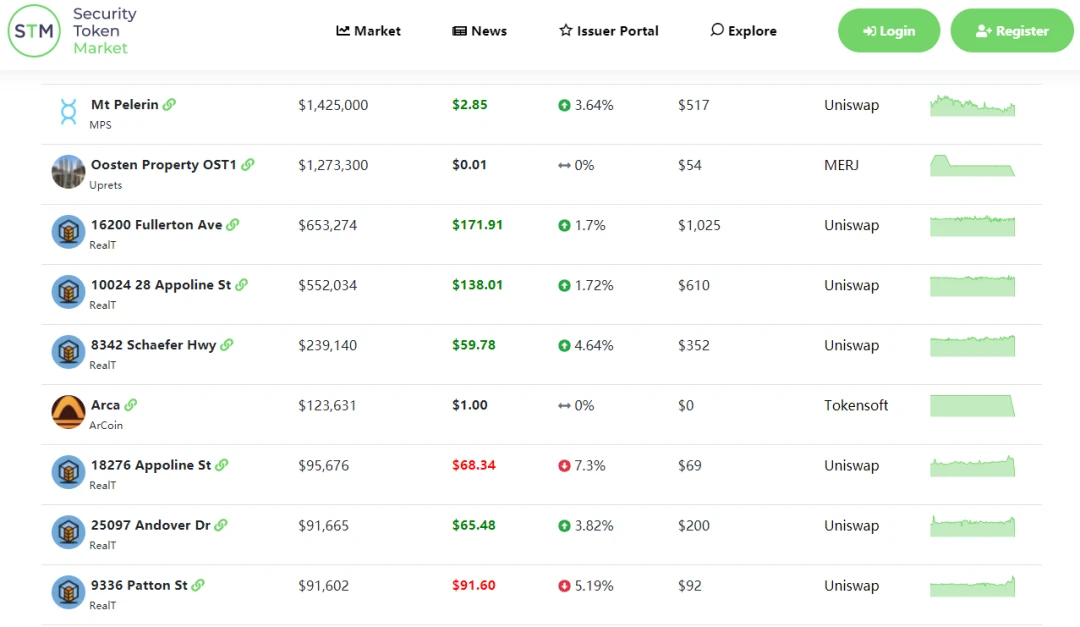This screenshot has width=1080, height=627.
Task: Click red price $68.34
Action: (x=474, y=465)
